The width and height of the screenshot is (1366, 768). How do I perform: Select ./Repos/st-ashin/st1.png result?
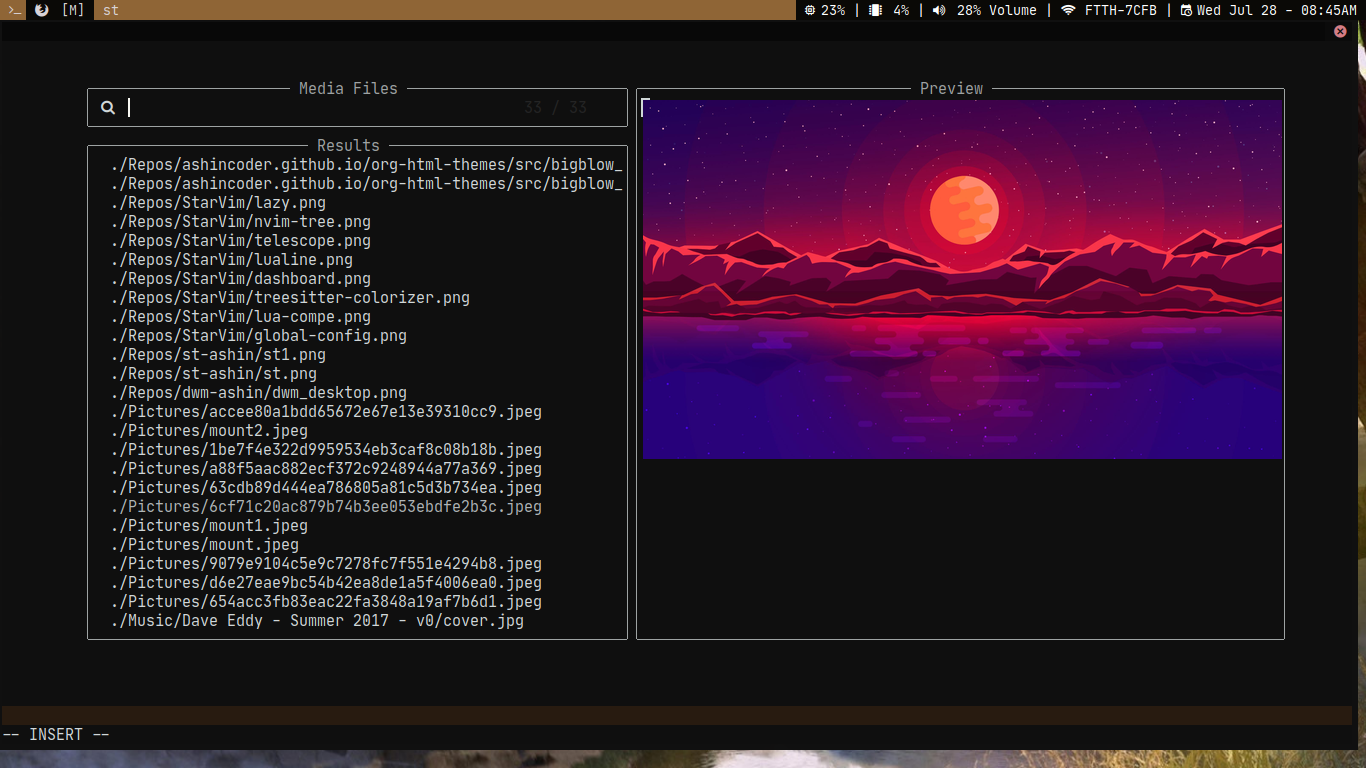[218, 354]
